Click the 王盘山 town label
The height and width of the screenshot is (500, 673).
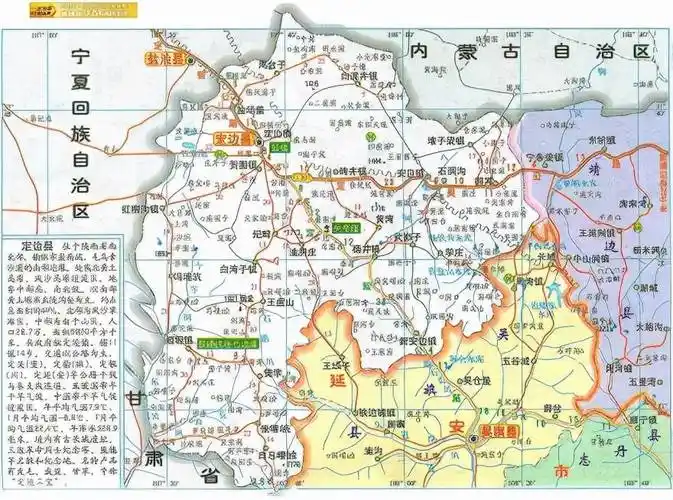(x=277, y=299)
